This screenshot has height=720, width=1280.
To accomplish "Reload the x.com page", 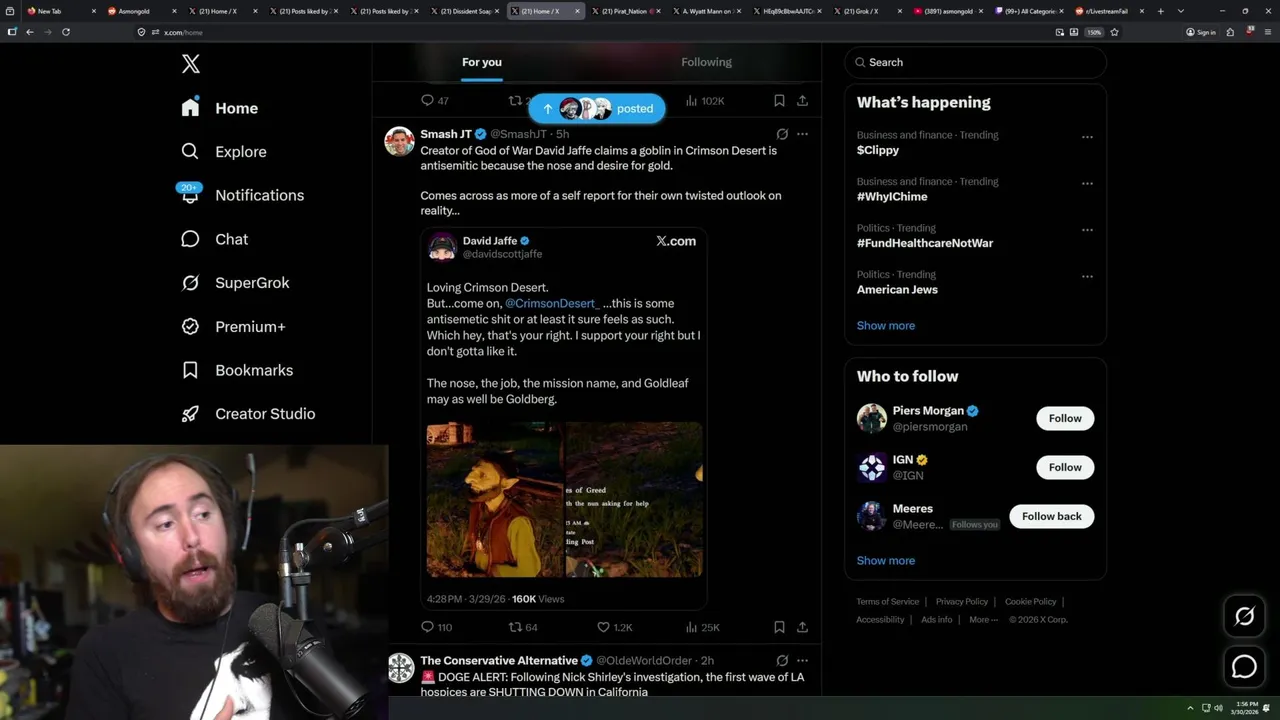I will [66, 32].
